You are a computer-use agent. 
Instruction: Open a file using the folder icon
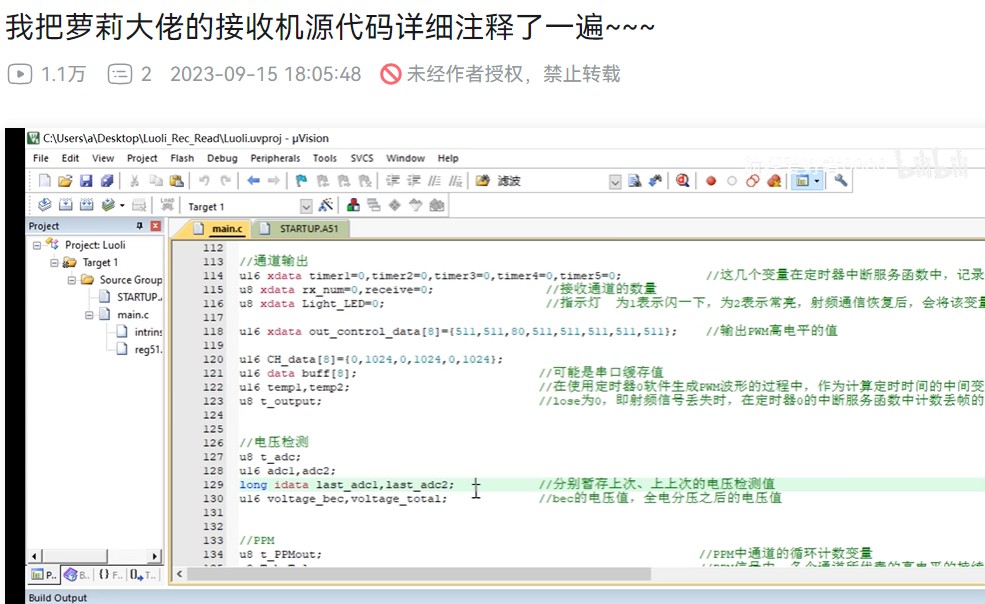tap(65, 181)
